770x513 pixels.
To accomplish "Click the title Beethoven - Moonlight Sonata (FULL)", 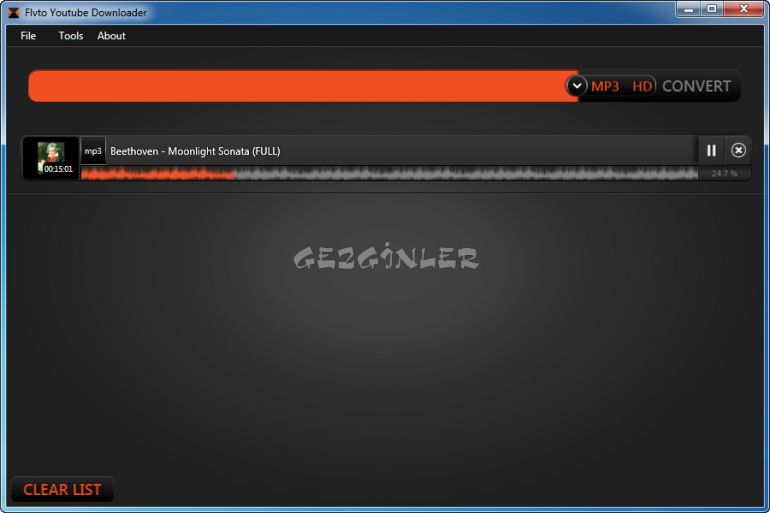I will coord(195,151).
